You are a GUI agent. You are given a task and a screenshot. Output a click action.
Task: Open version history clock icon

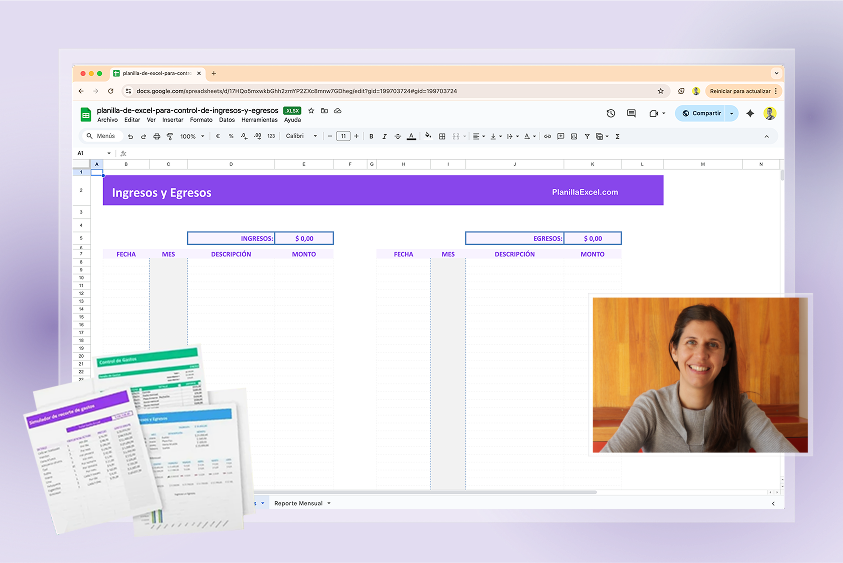point(611,113)
